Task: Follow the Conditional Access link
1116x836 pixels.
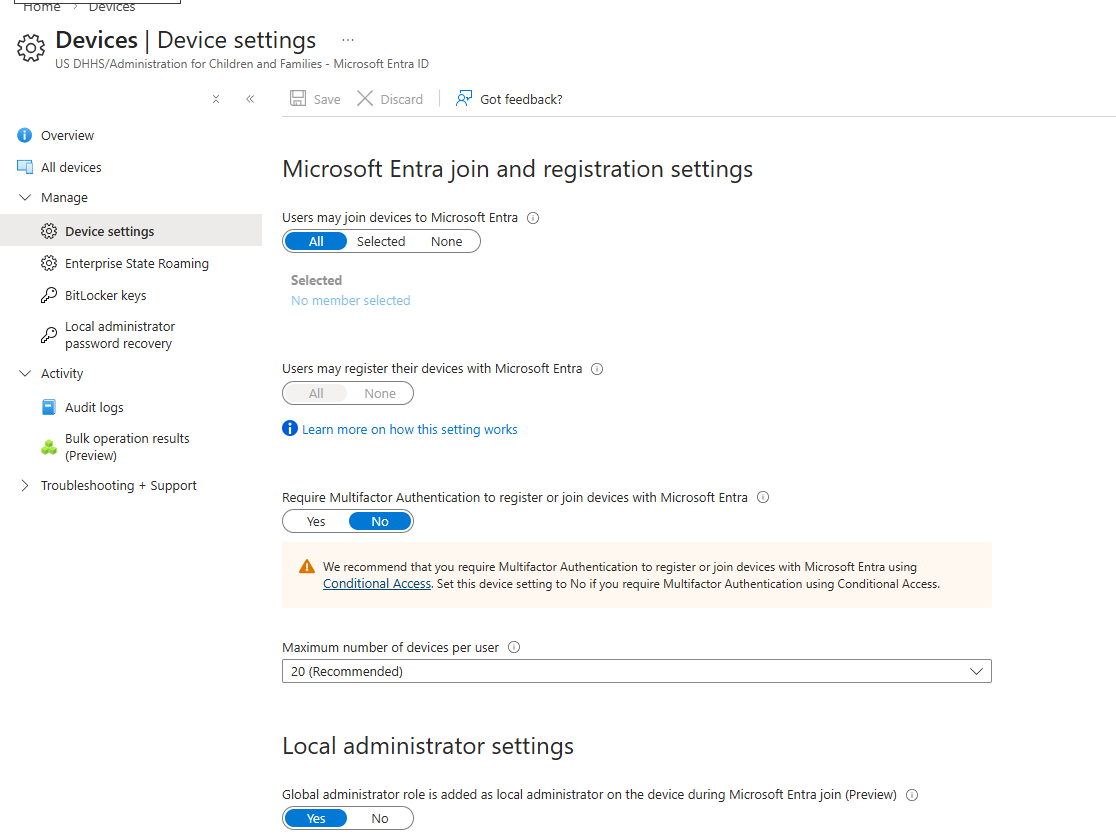Action: (x=377, y=583)
